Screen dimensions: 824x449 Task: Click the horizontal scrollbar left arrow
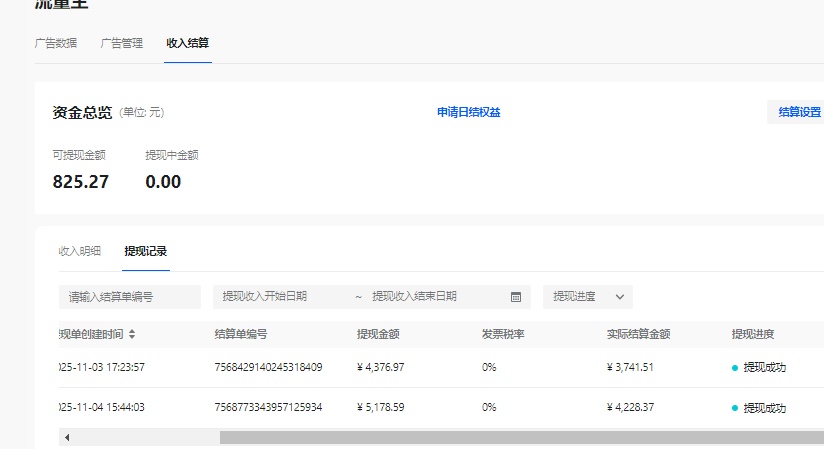[67, 438]
